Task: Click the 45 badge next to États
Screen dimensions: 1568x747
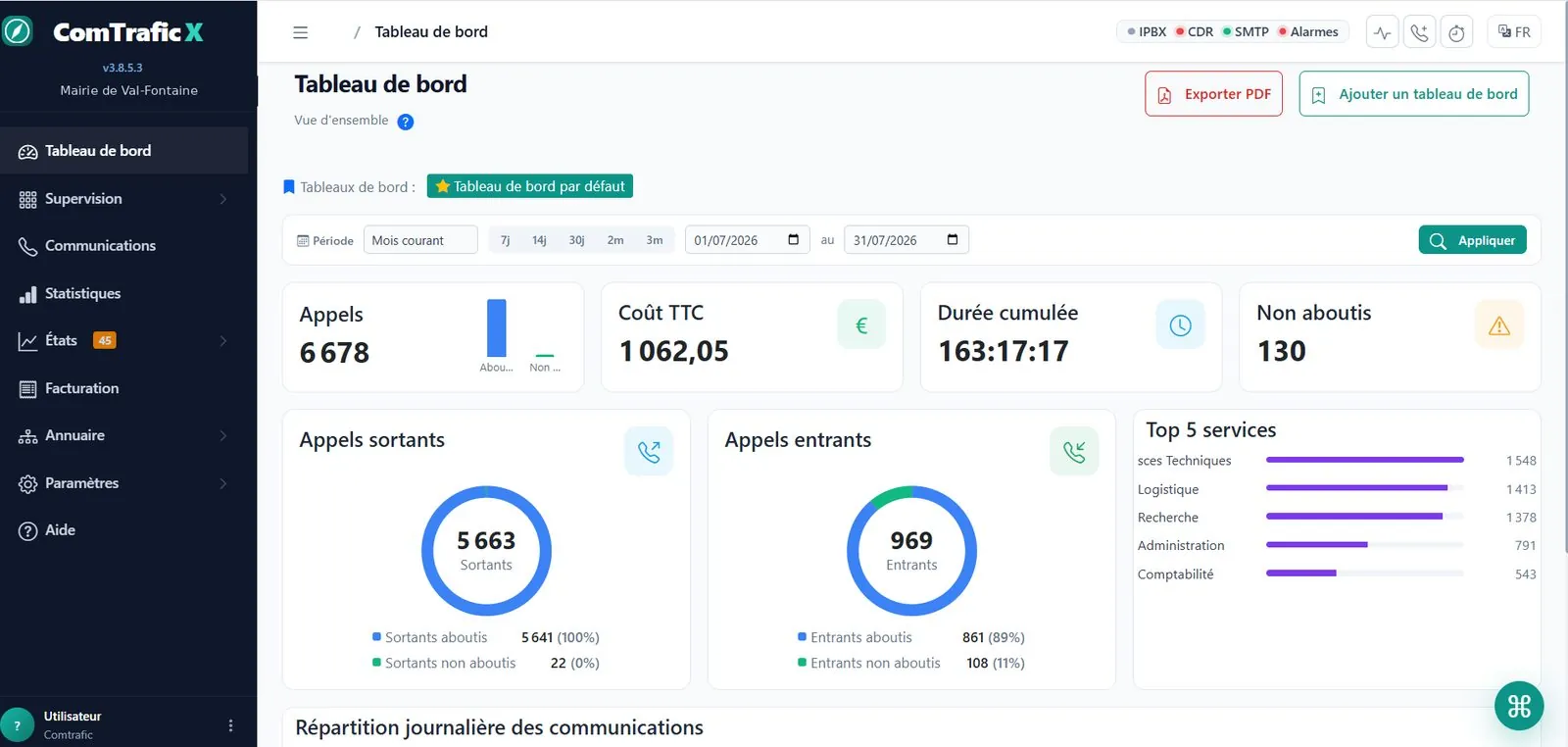Action: click(x=105, y=340)
